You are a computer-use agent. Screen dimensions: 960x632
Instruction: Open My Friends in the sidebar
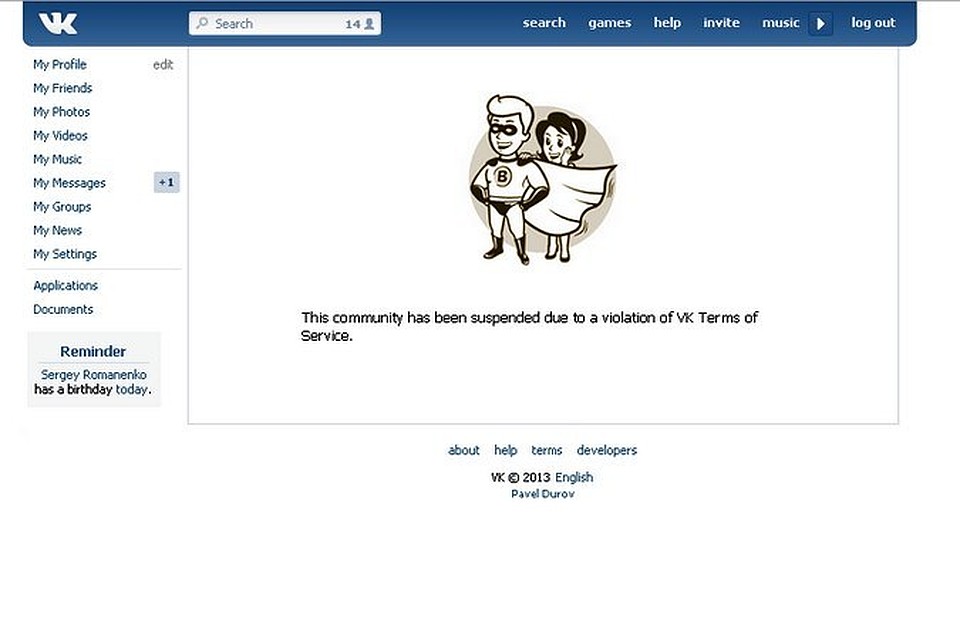(x=62, y=88)
